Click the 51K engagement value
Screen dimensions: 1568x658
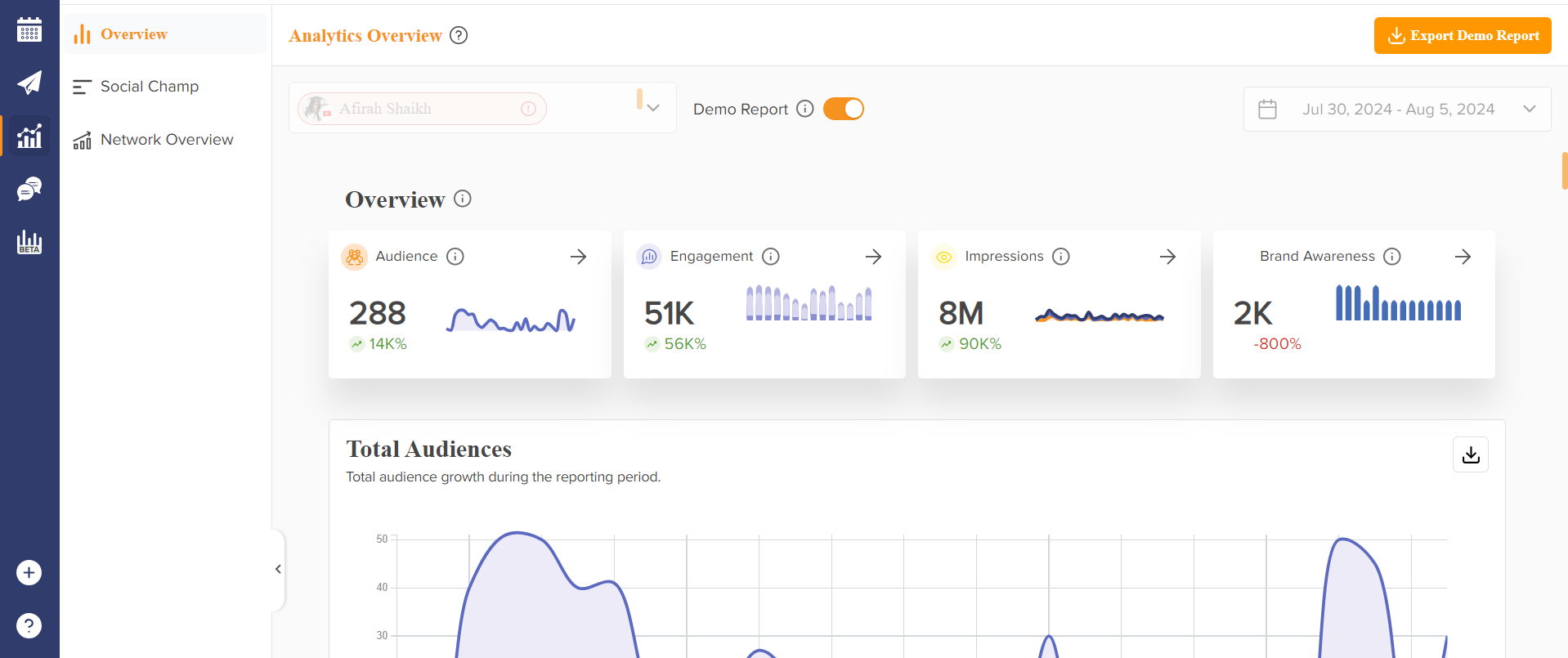(670, 313)
